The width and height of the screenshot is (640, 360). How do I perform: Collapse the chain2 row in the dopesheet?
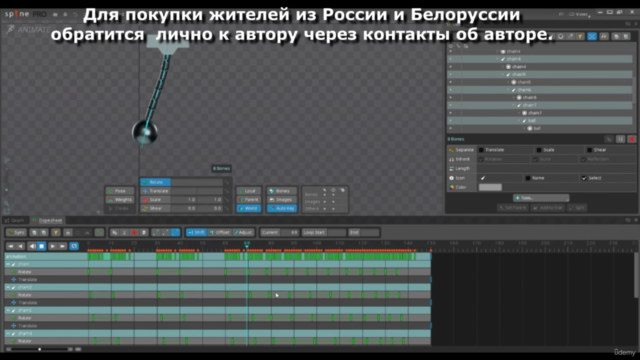pos(8,287)
